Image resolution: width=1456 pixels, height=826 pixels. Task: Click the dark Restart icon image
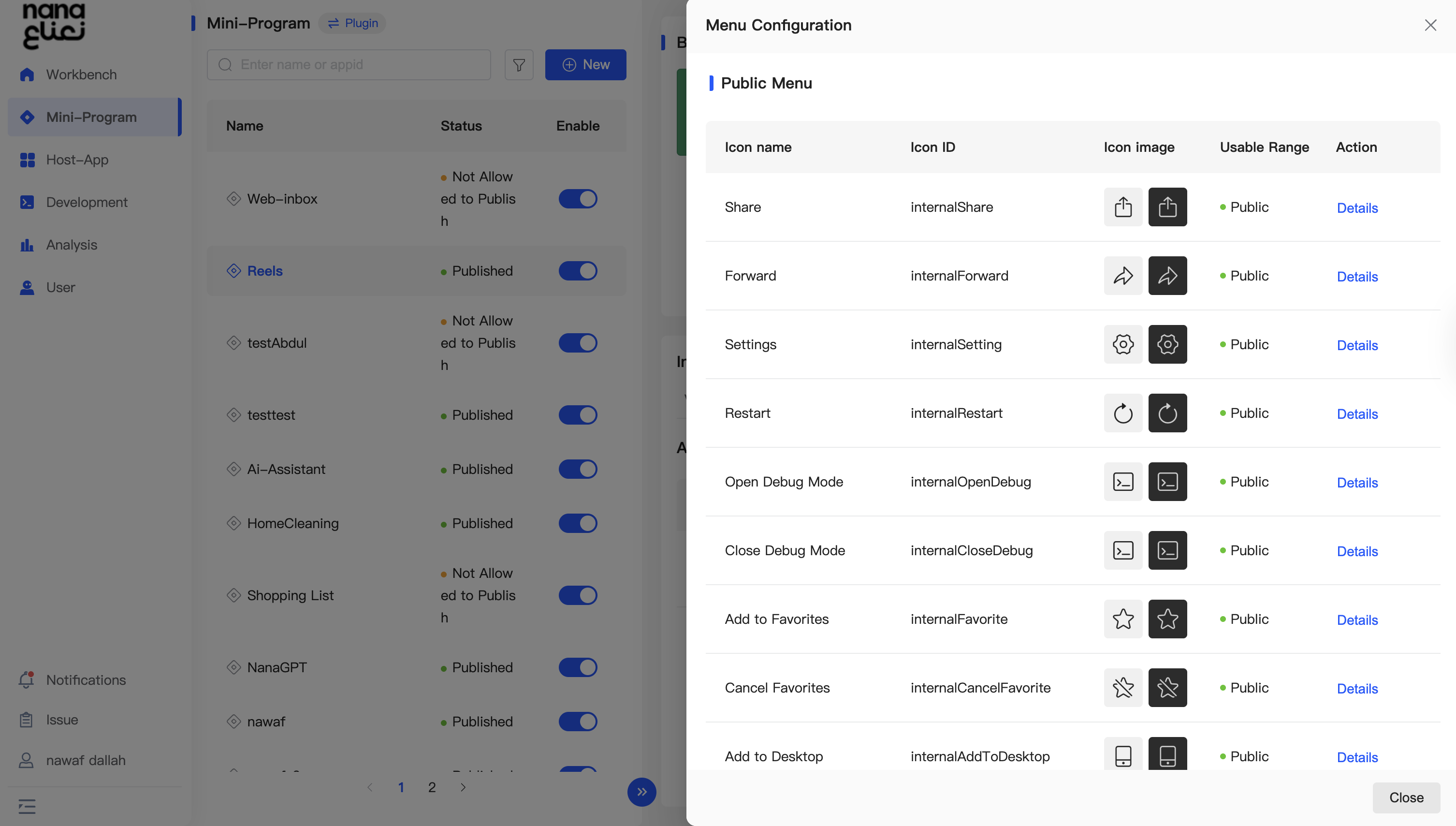1167,413
